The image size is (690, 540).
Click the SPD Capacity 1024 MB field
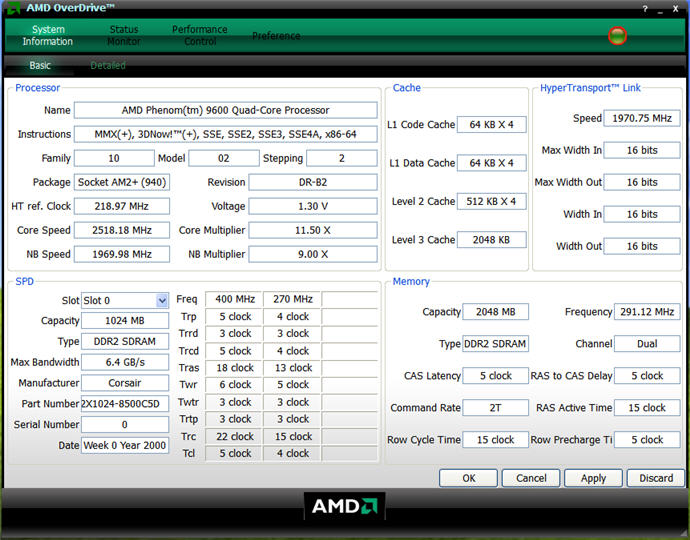click(x=125, y=320)
